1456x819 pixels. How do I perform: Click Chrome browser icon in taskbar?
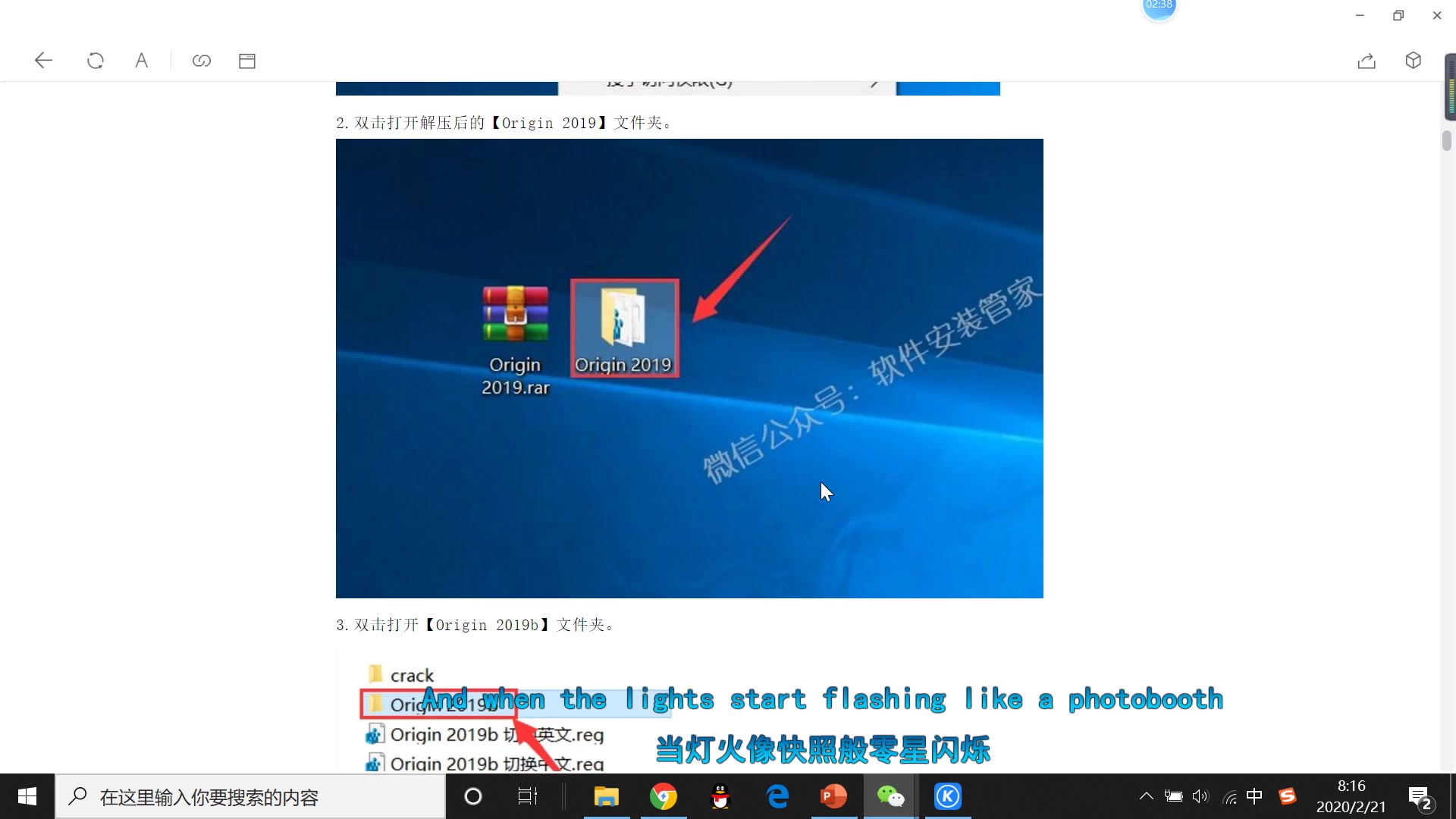(x=663, y=797)
